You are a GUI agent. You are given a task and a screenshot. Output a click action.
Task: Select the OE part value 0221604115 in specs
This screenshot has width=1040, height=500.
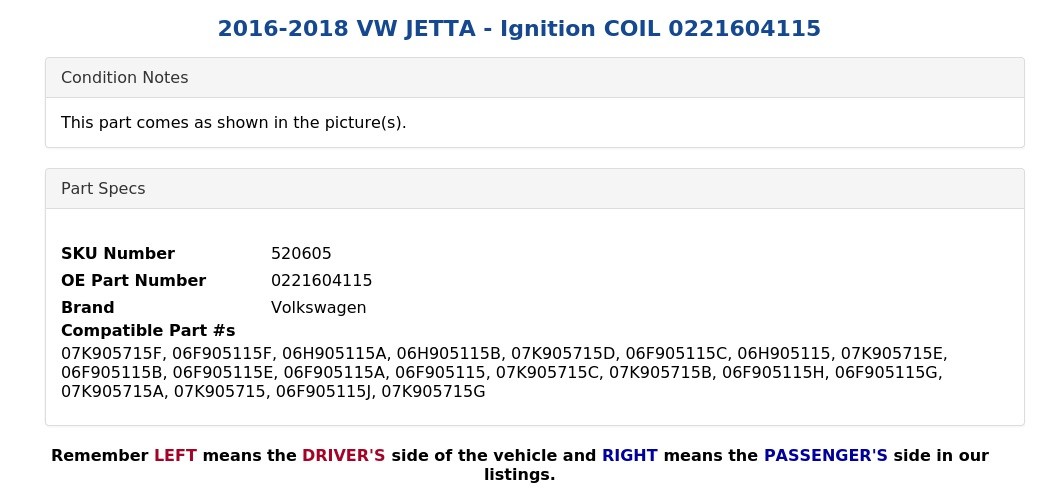(x=321, y=281)
